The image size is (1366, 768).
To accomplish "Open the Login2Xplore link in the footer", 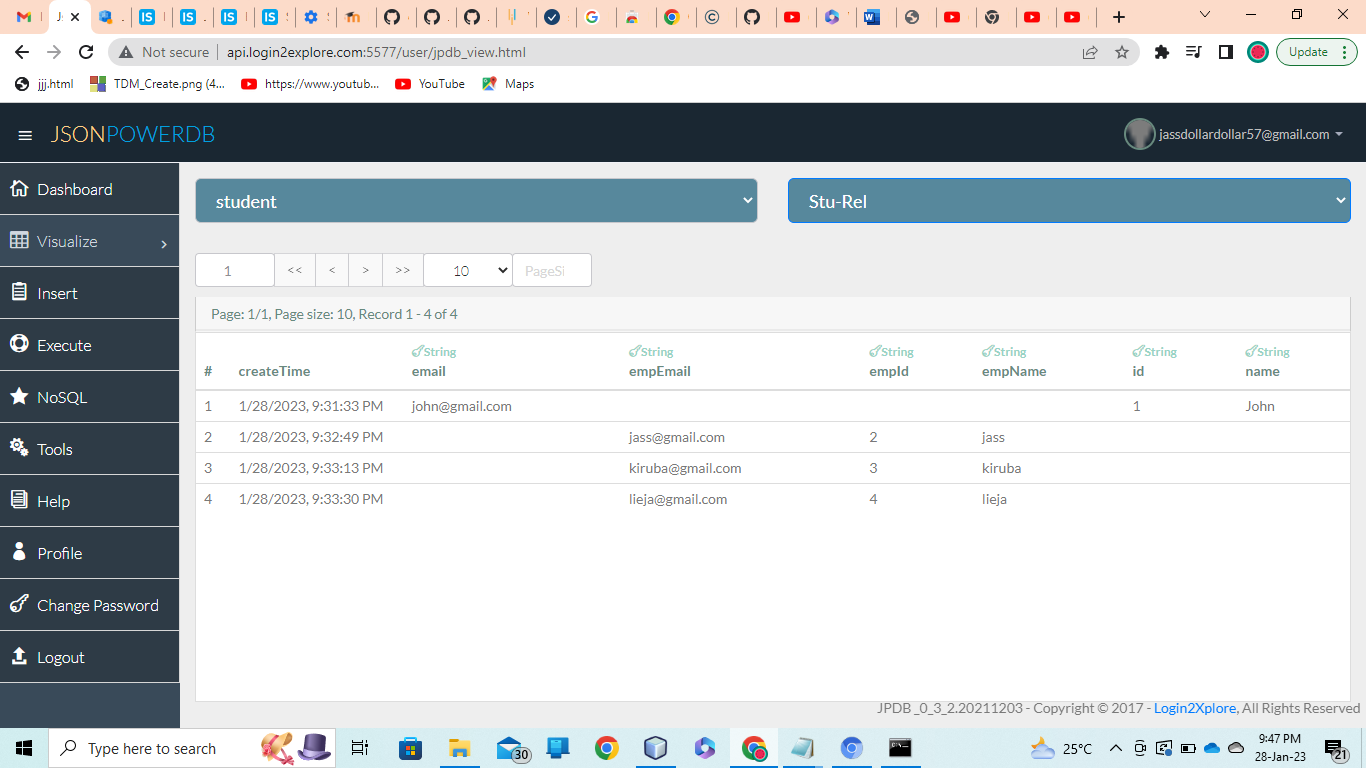I will 1193,708.
